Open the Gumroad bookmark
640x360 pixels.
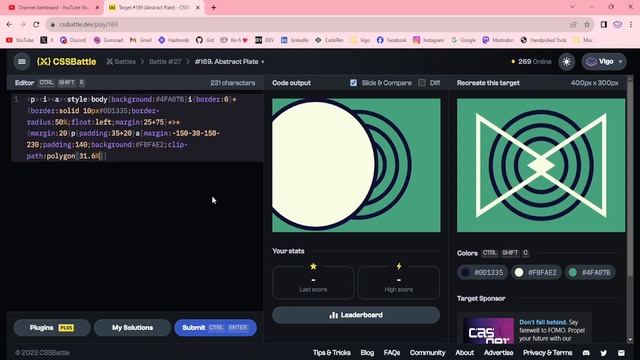pyautogui.click(x=108, y=40)
